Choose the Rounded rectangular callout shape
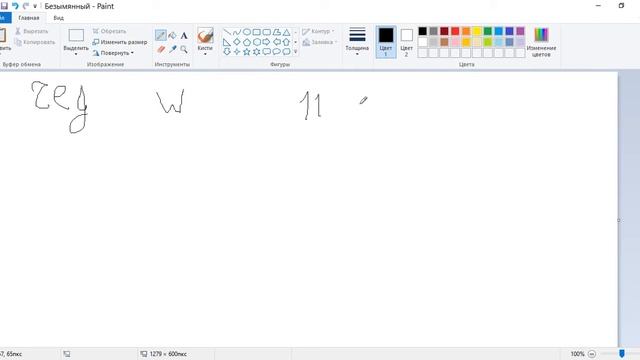This screenshot has height=360, width=640. (x=267, y=51)
